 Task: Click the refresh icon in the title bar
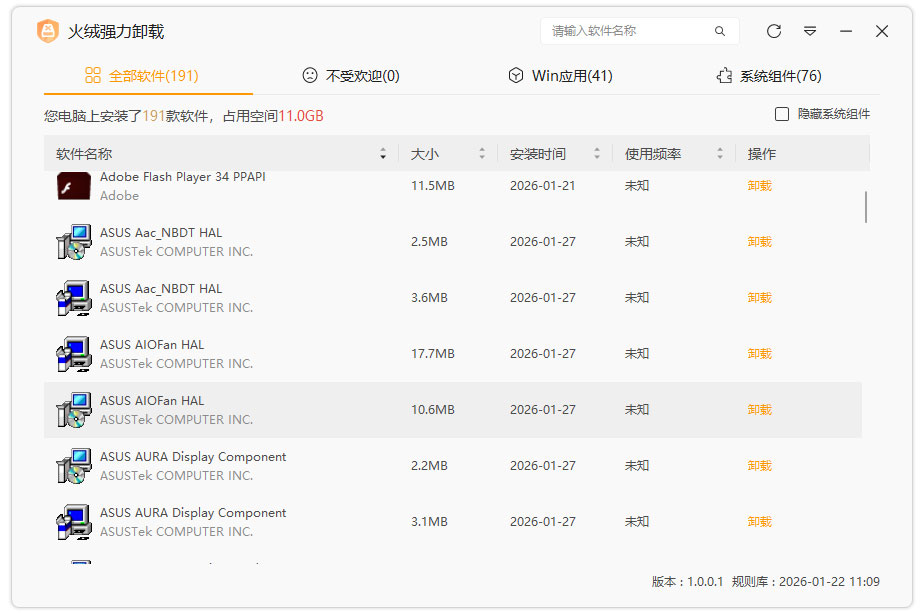point(773,31)
